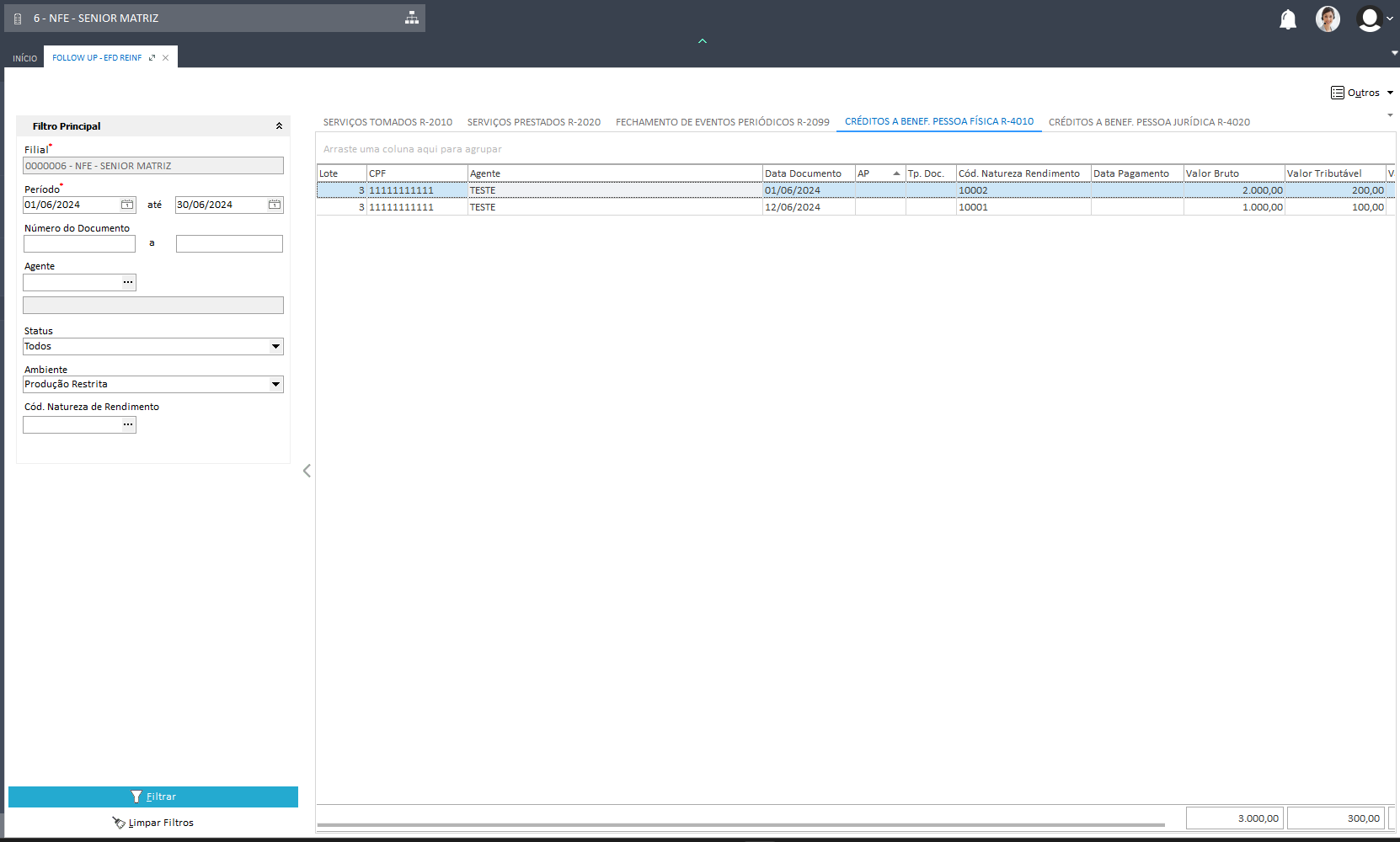Screen dimensions: 1400x842
Task: Collapse the Filtro Principal panel
Action: pyautogui.click(x=279, y=126)
